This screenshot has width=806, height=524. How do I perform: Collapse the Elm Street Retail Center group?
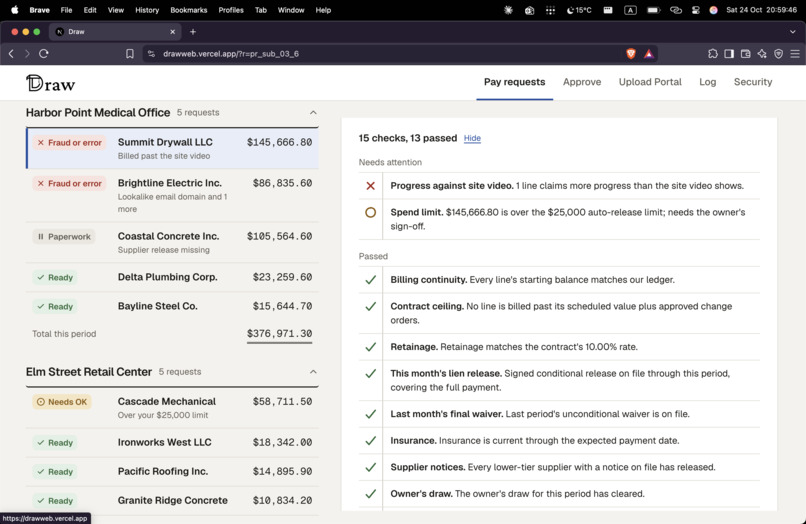(x=313, y=372)
